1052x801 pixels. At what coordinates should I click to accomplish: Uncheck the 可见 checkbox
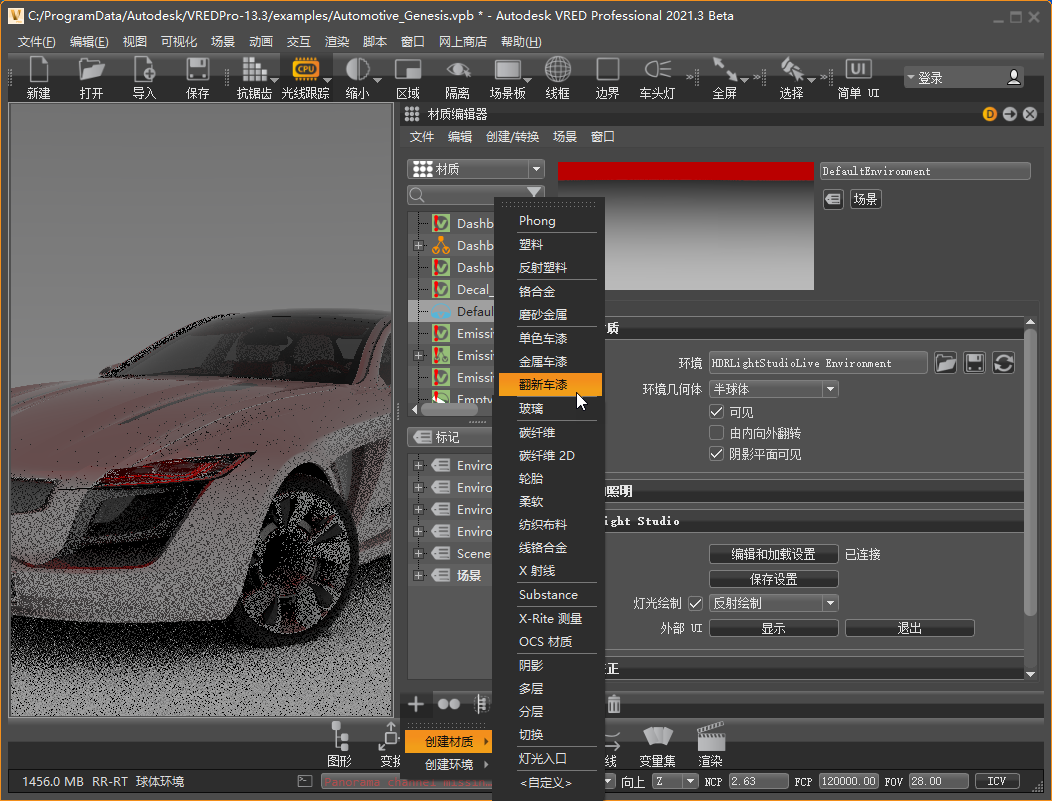pos(716,411)
